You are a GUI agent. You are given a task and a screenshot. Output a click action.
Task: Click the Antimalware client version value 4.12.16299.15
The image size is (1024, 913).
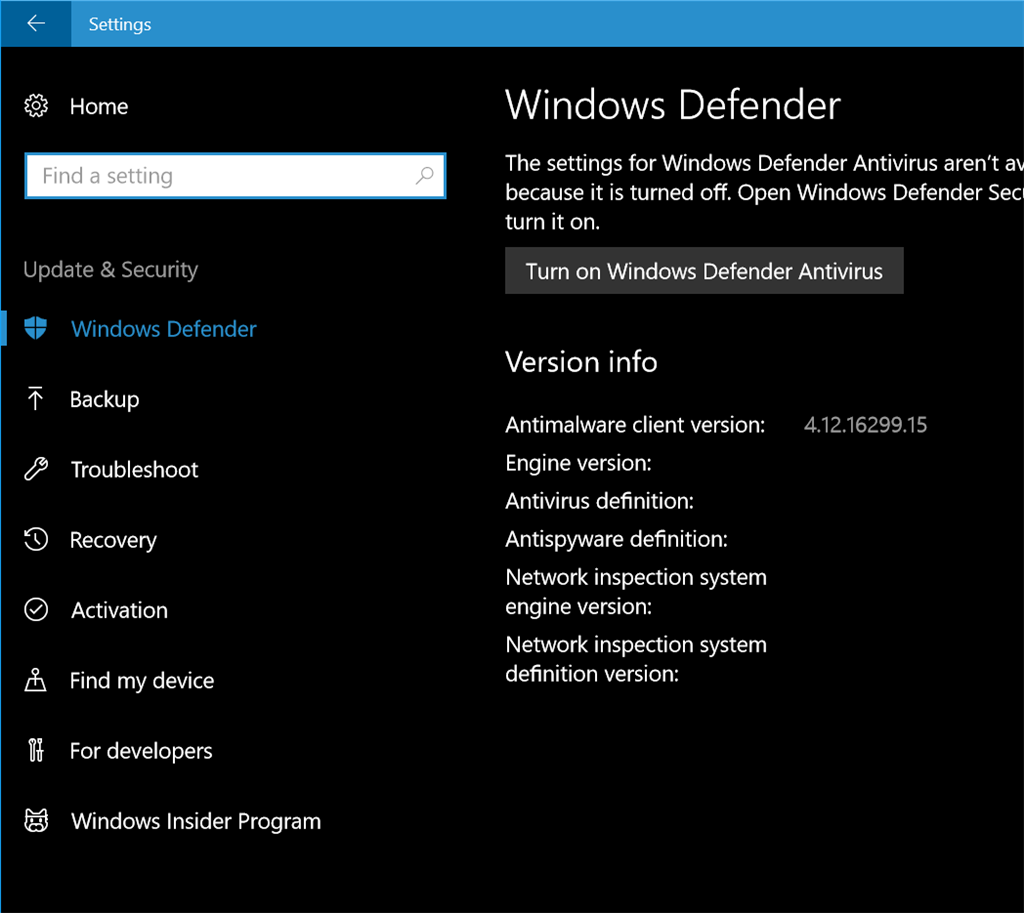click(x=865, y=425)
